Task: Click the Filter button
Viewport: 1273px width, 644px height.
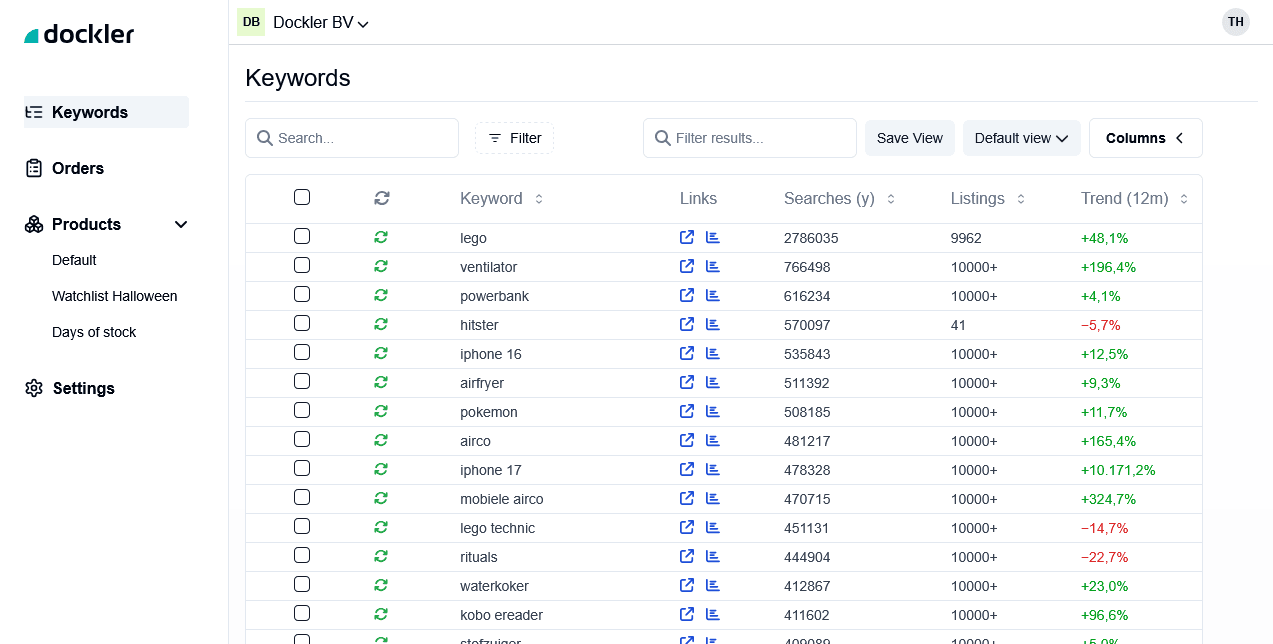Action: pyautogui.click(x=514, y=138)
